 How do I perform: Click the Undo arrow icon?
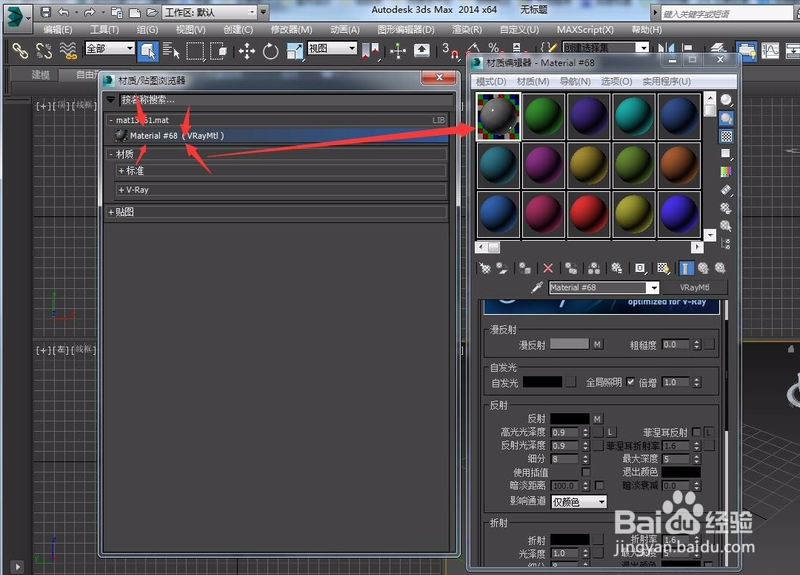point(63,12)
